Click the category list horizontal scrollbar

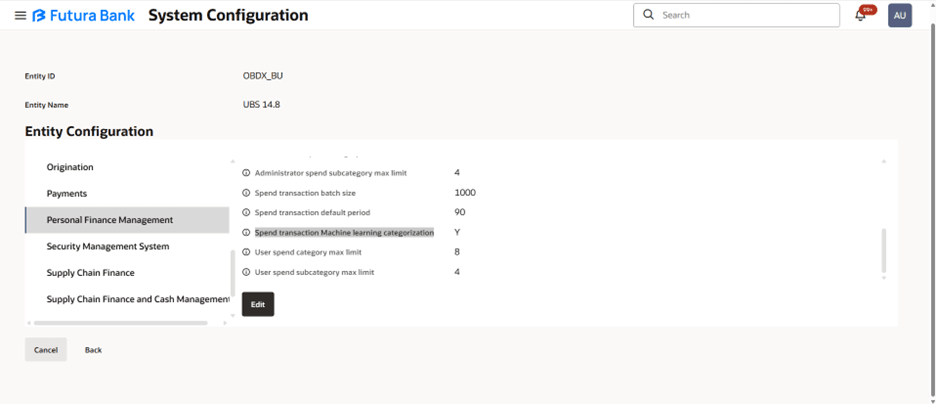120,323
